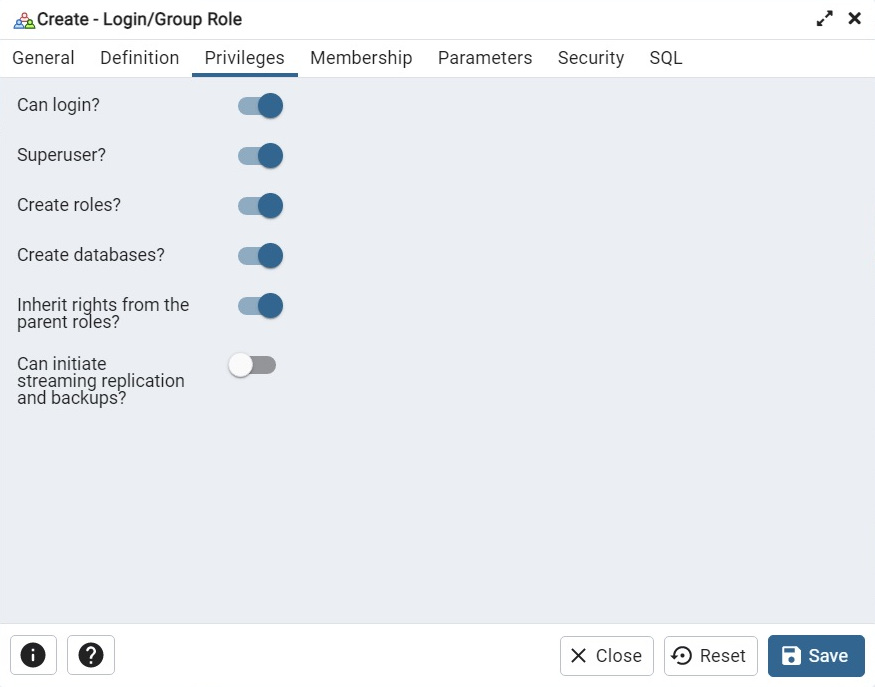Image resolution: width=875 pixels, height=687 pixels.
Task: Click the Save button
Action: 816,656
